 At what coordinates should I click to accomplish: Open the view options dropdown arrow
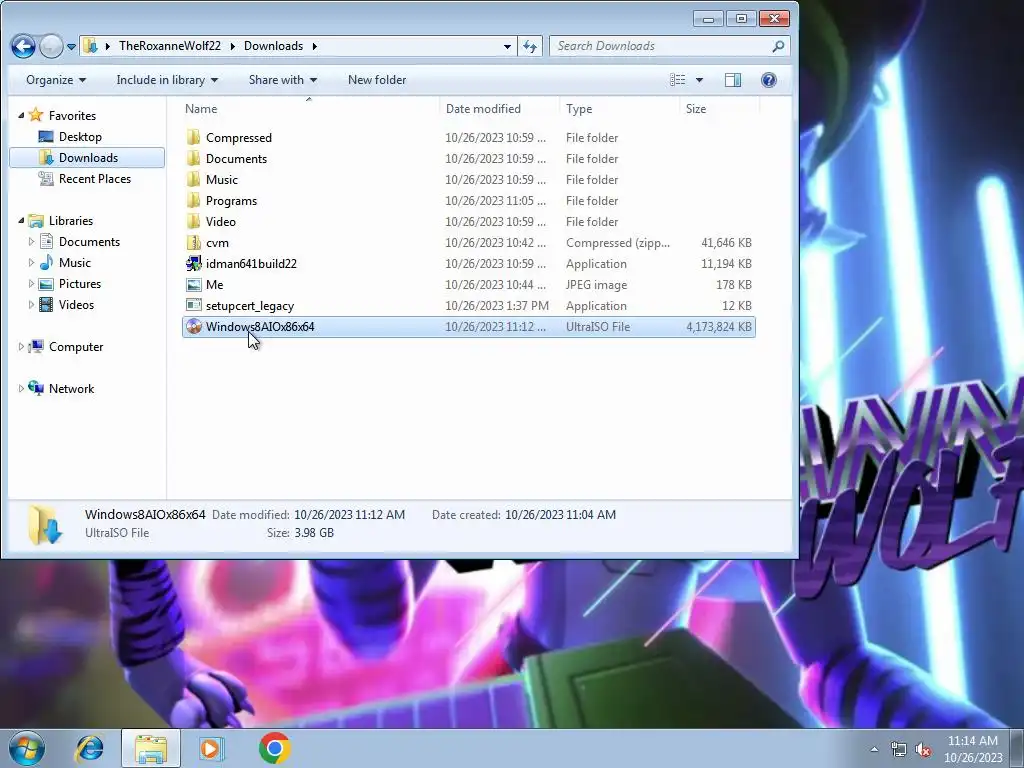tap(699, 80)
